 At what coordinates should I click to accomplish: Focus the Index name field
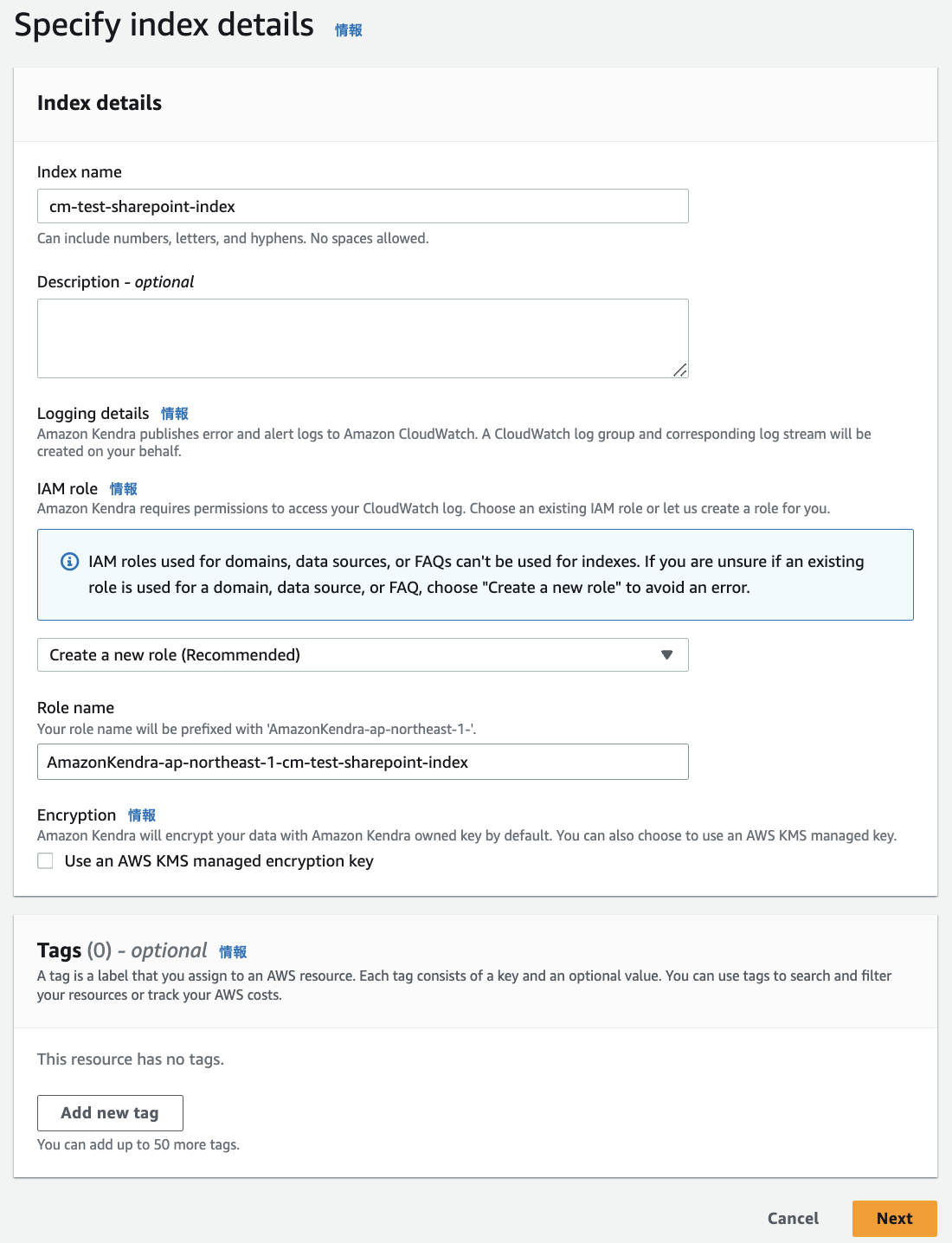click(362, 206)
